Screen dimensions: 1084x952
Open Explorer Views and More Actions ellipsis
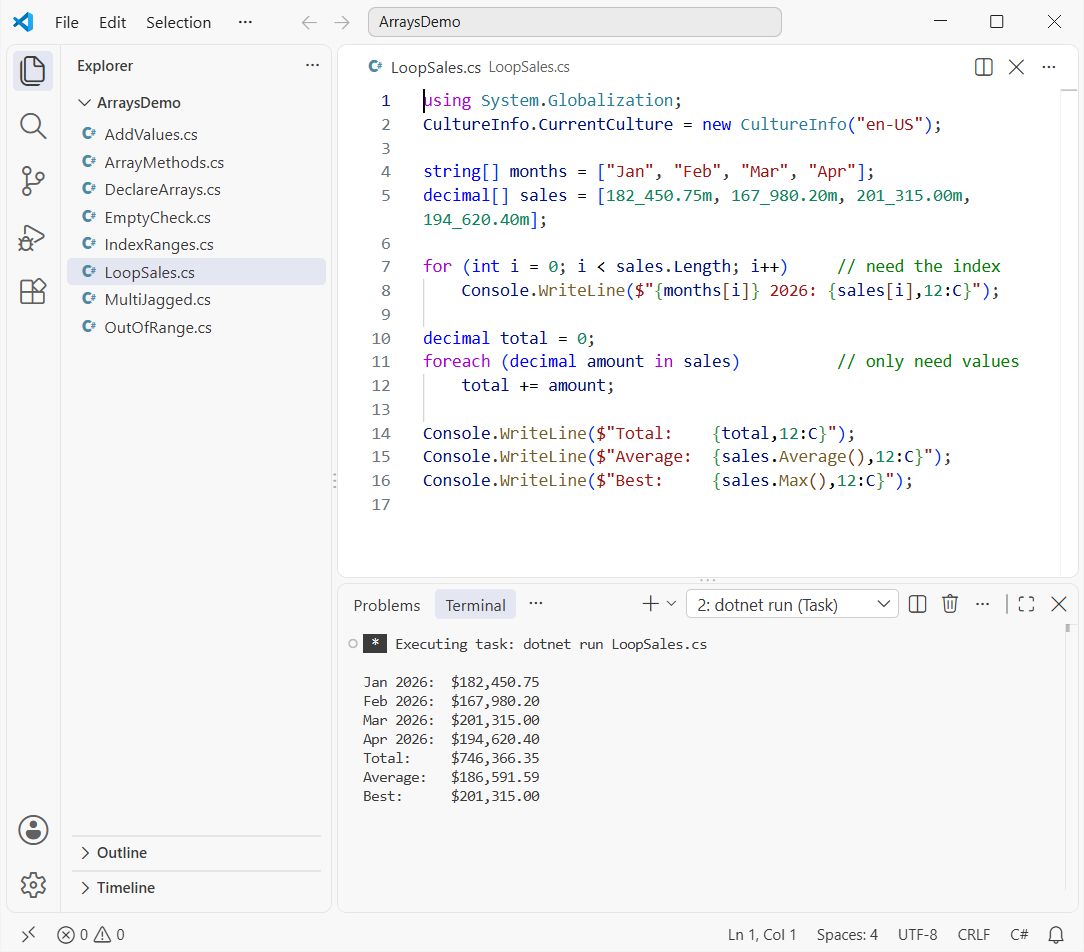point(312,65)
